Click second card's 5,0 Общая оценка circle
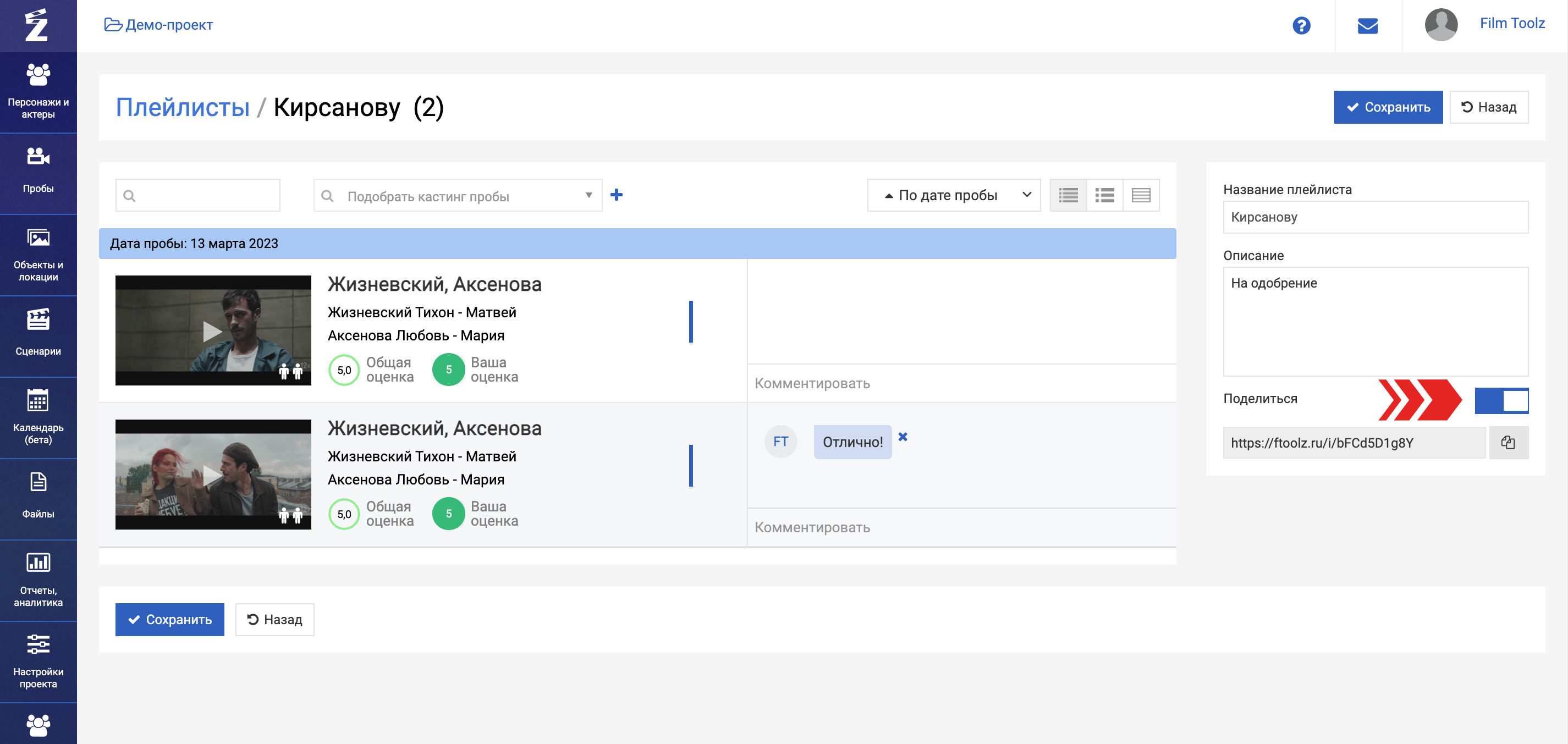The height and width of the screenshot is (744, 1568). coord(344,515)
